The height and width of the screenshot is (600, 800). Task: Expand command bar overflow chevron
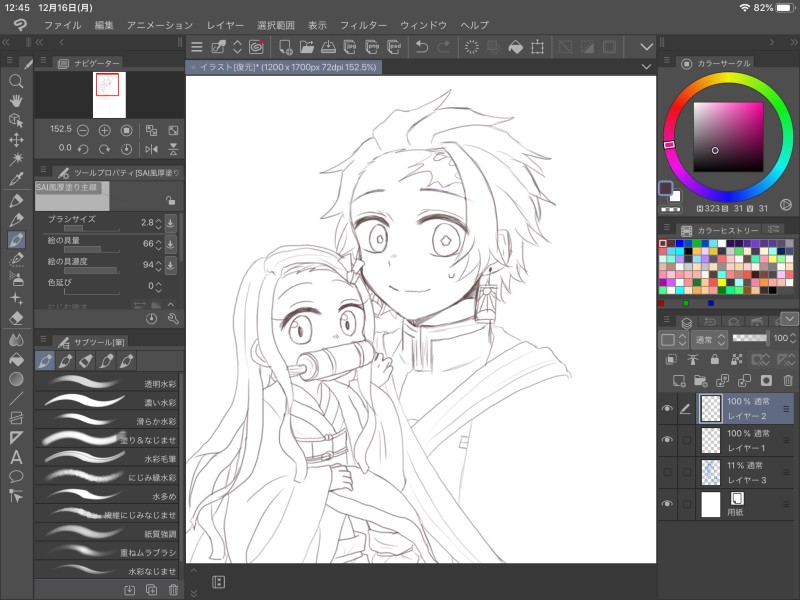(646, 47)
